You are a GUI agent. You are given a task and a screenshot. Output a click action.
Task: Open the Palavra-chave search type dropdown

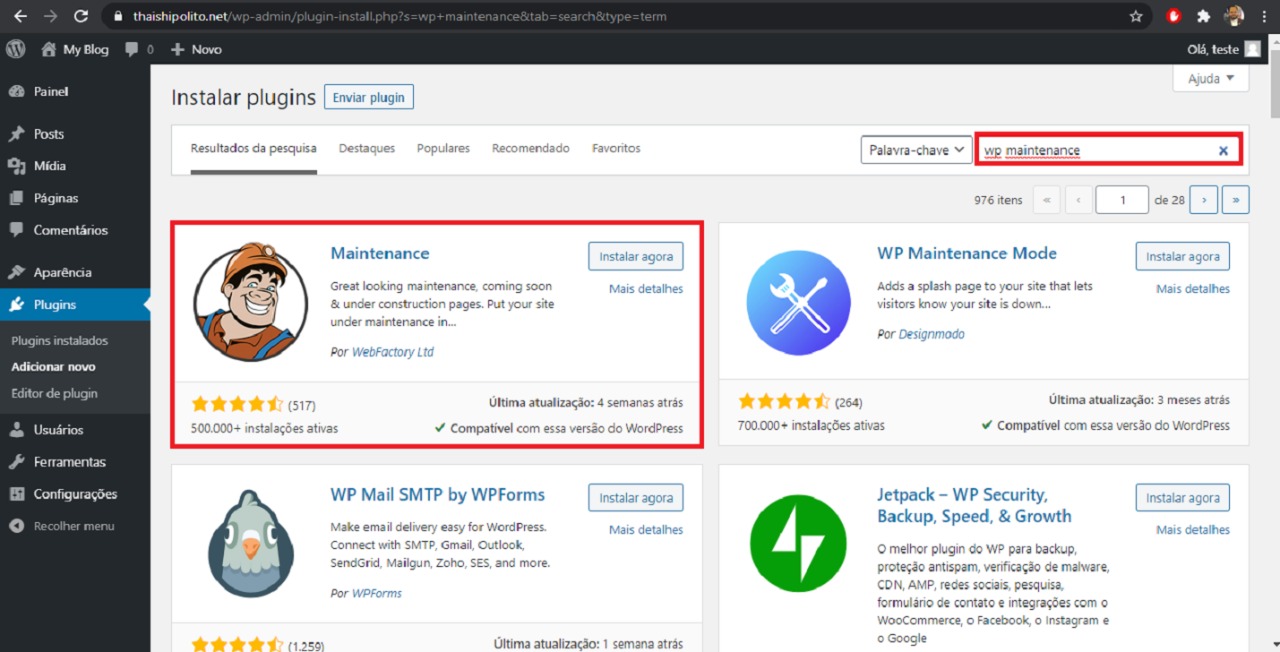917,150
